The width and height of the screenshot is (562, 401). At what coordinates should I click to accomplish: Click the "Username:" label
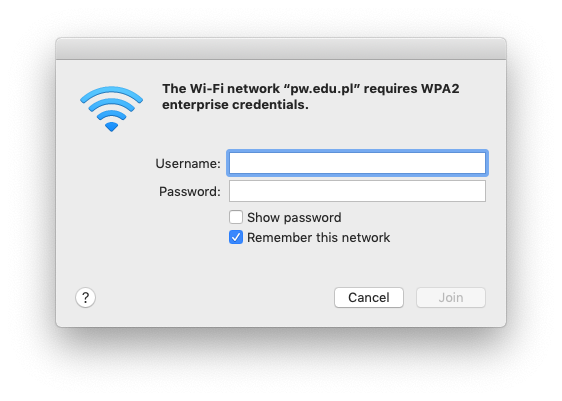tap(188, 163)
